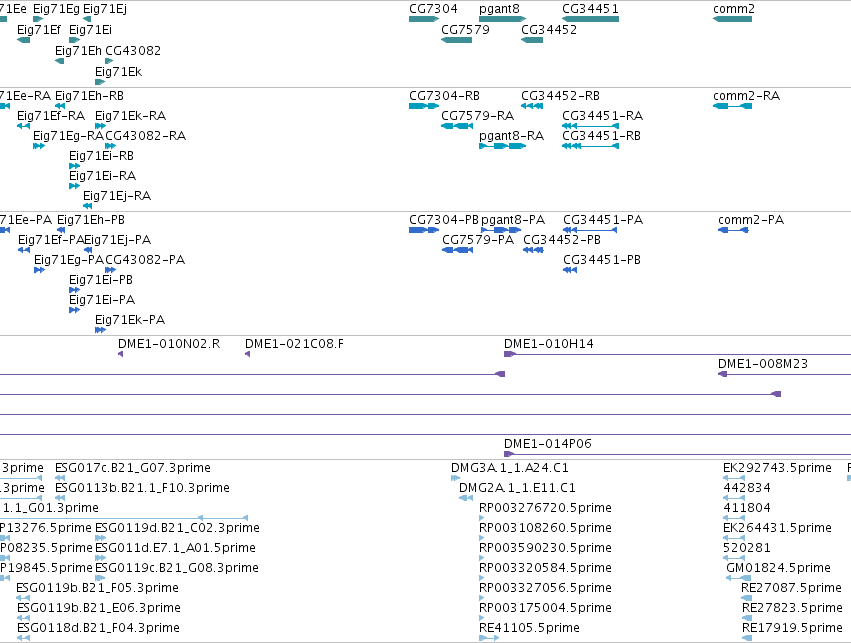Click the DMG3A.1_1.A24.C1 EST
The height and width of the screenshot is (643, 851).
[455, 478]
